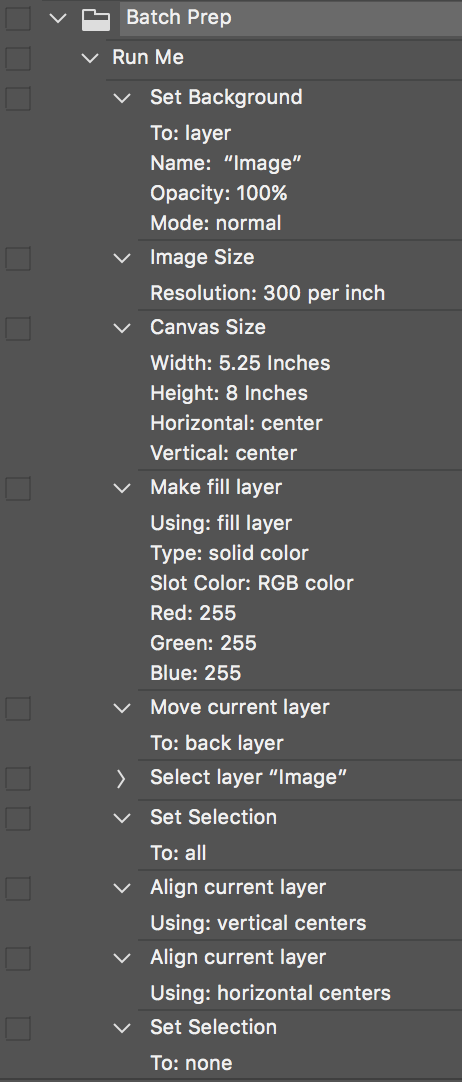Toggle checkbox for Make fill layer step

(x=18, y=488)
